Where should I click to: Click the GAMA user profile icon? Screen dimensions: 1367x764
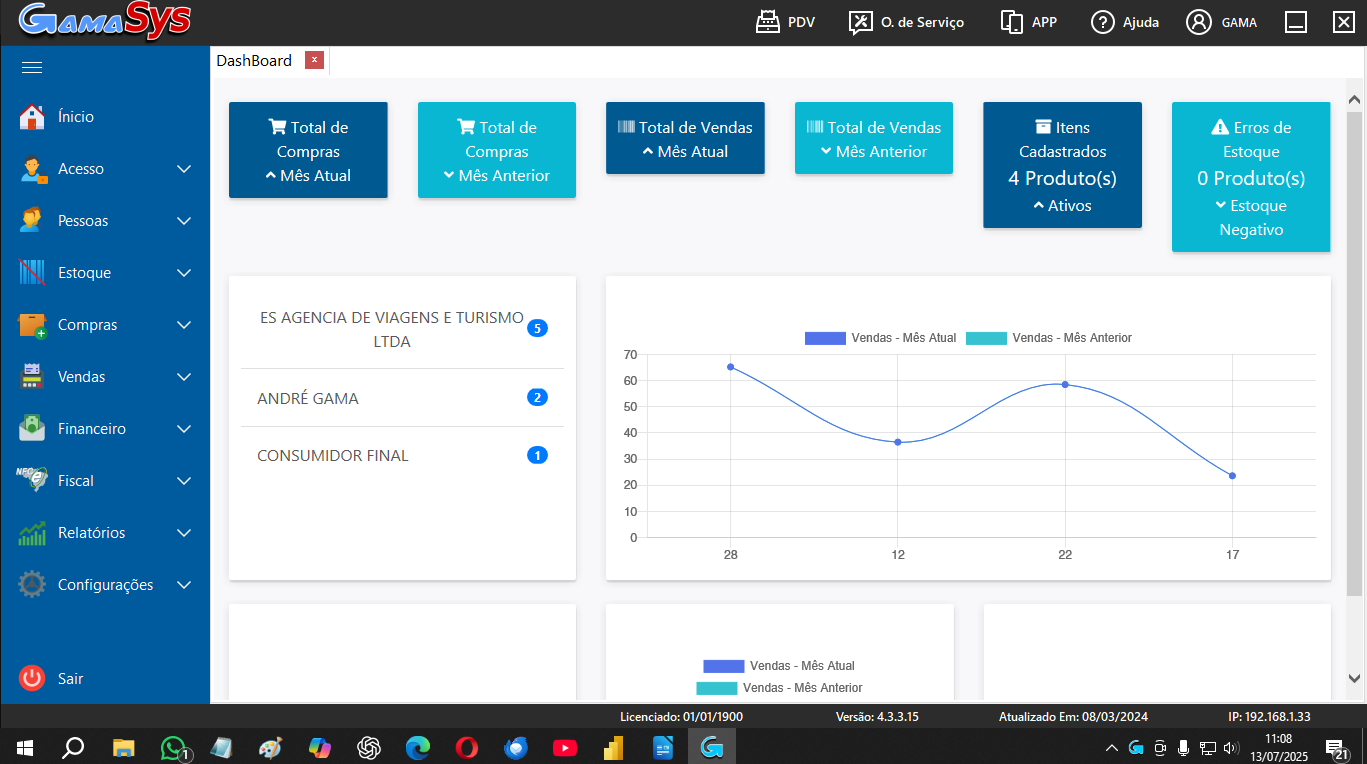1198,22
